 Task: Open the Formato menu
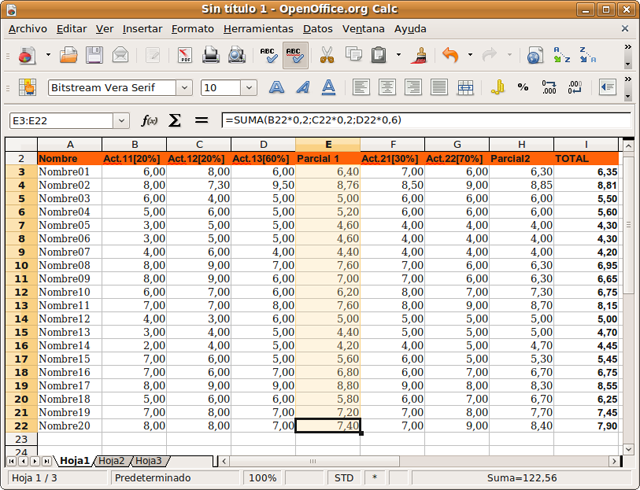(x=192, y=29)
